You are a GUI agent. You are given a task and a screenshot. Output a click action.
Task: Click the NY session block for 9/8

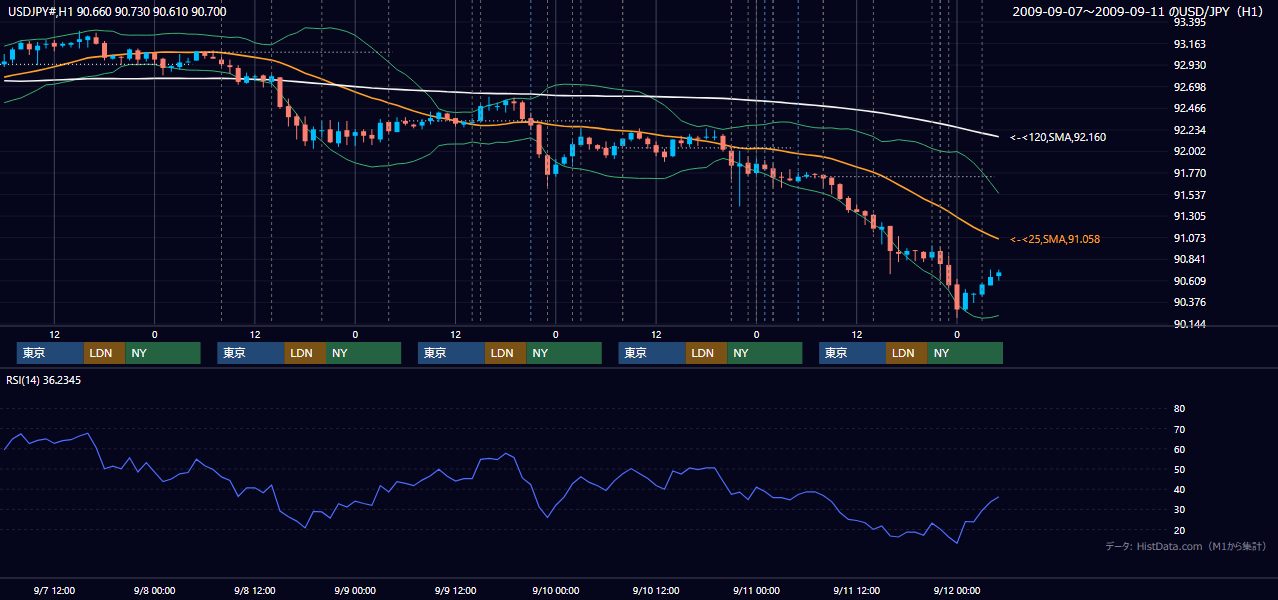tap(363, 353)
